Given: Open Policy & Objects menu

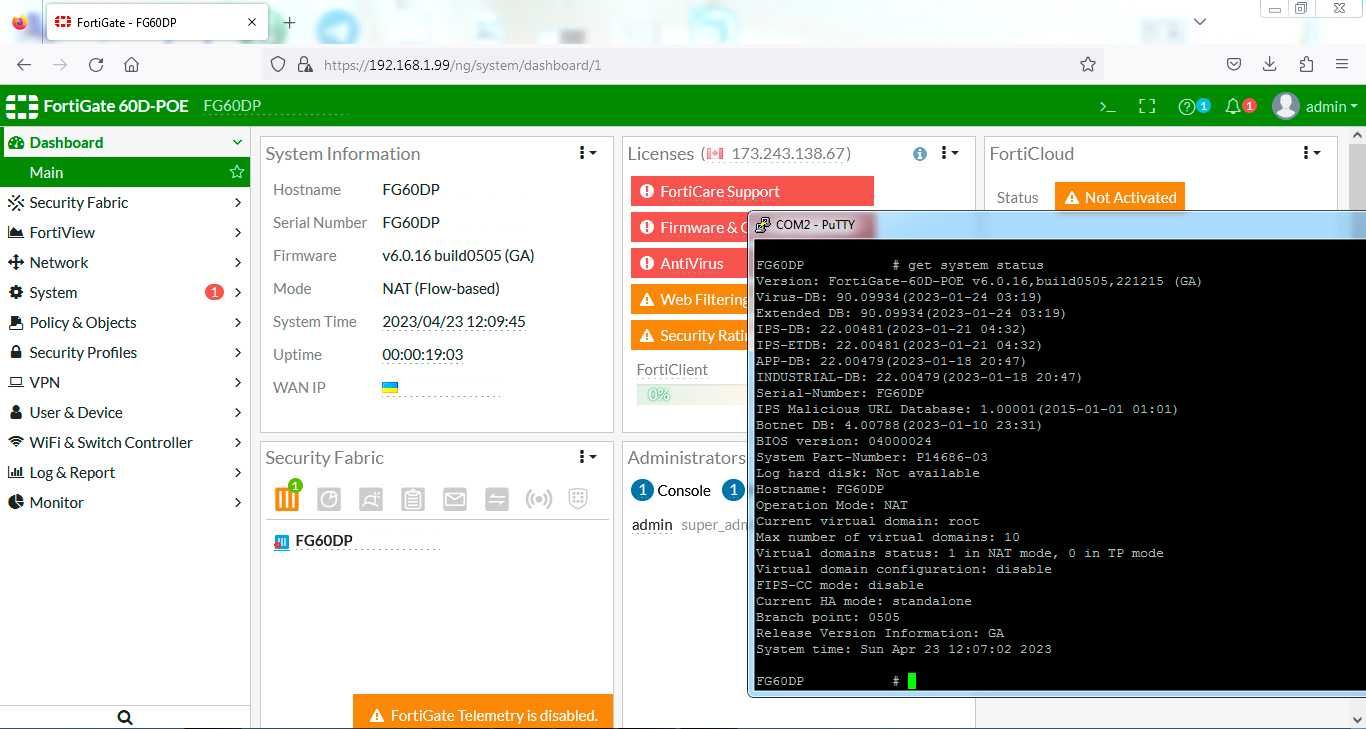Looking at the screenshot, I should [125, 322].
